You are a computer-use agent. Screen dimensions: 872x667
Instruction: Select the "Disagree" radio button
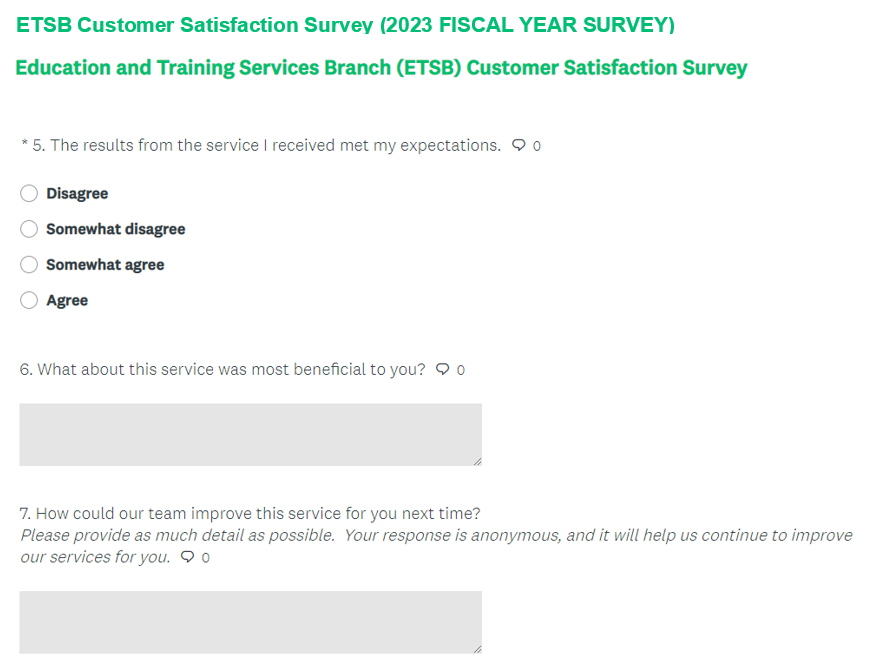29,193
